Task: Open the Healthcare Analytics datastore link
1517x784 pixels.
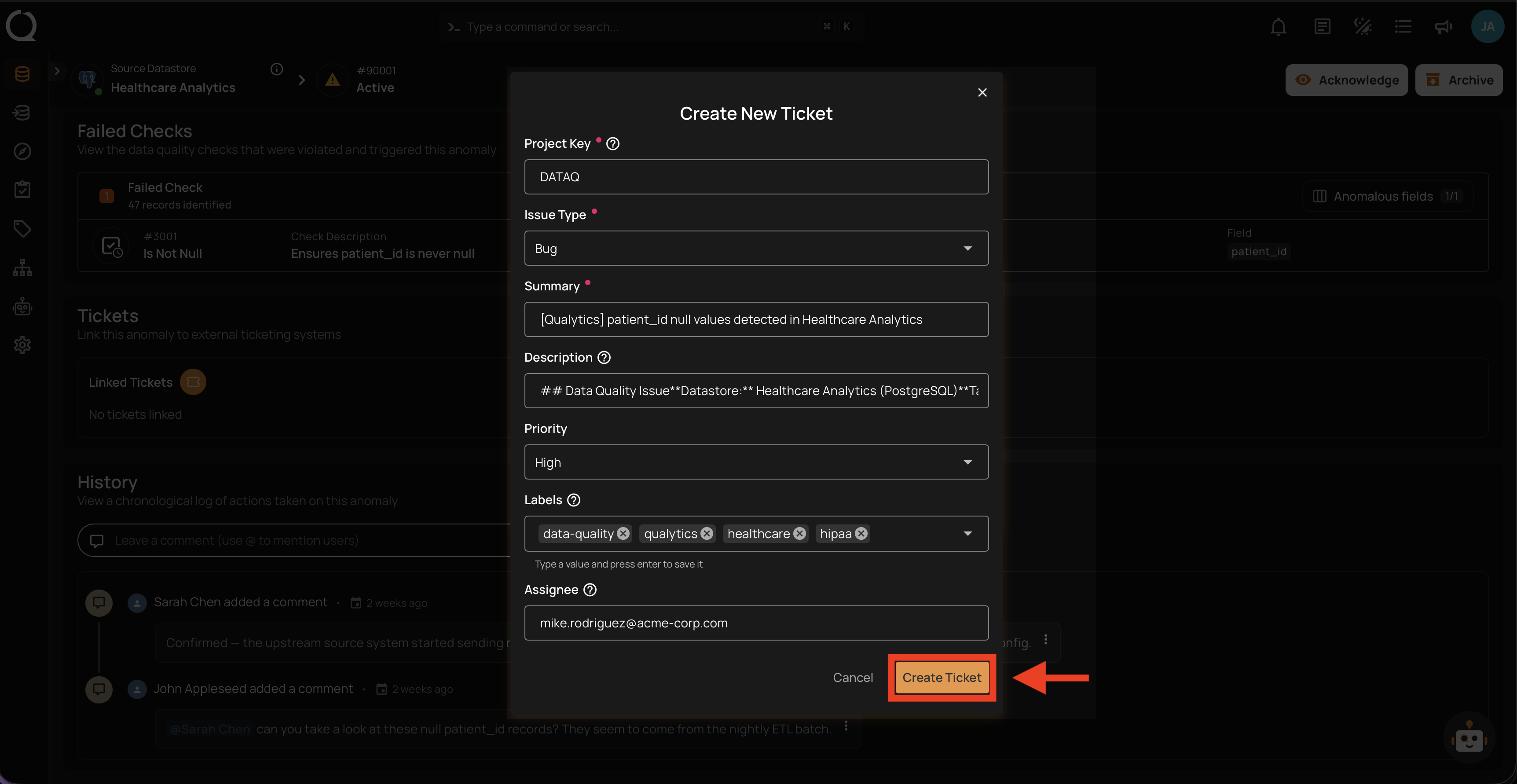Action: (172, 88)
